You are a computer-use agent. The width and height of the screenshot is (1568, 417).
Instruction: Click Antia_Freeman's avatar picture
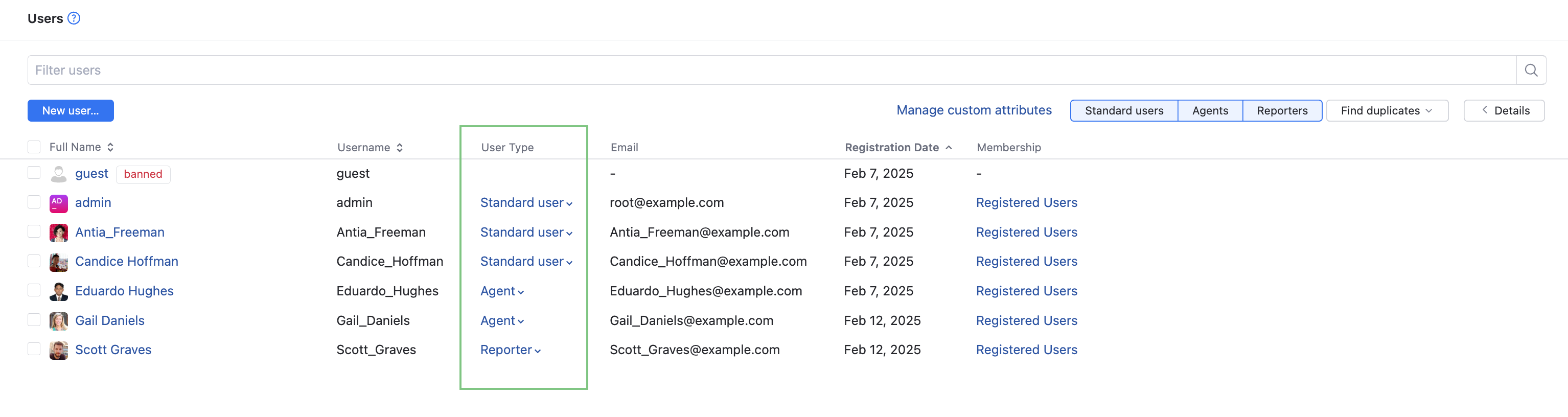coord(58,233)
